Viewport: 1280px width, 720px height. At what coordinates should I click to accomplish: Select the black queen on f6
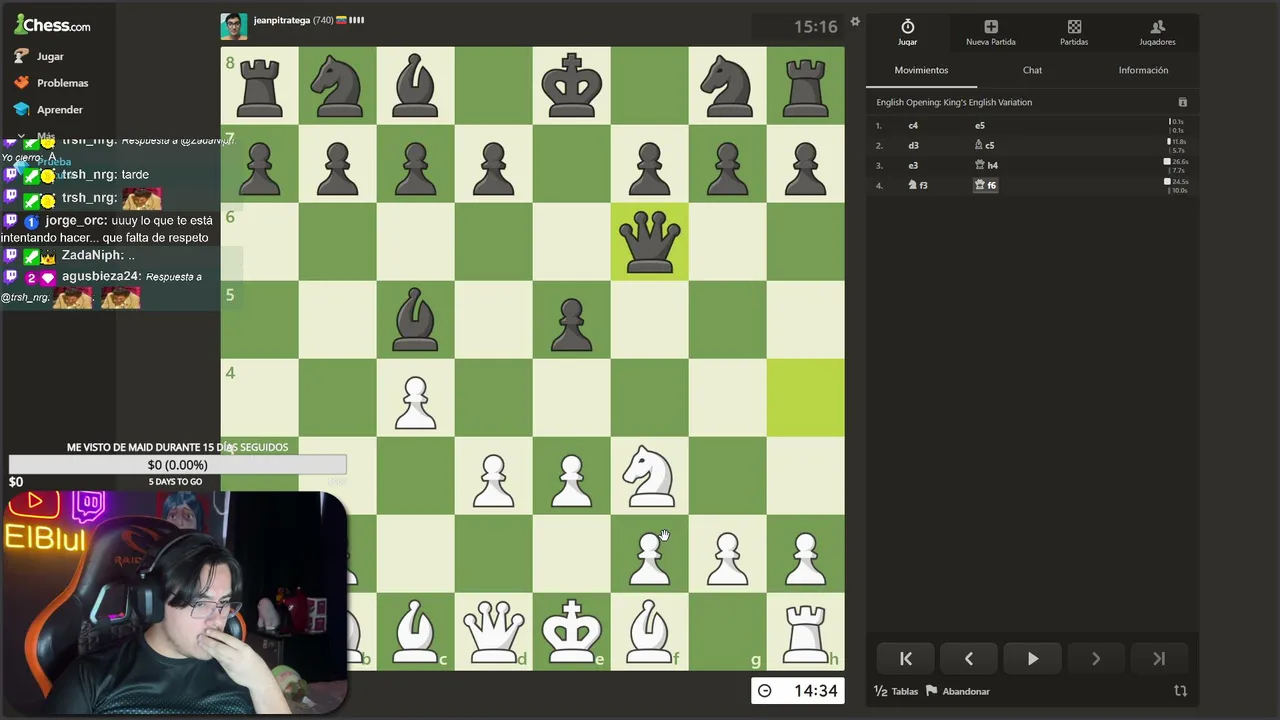[x=650, y=242]
